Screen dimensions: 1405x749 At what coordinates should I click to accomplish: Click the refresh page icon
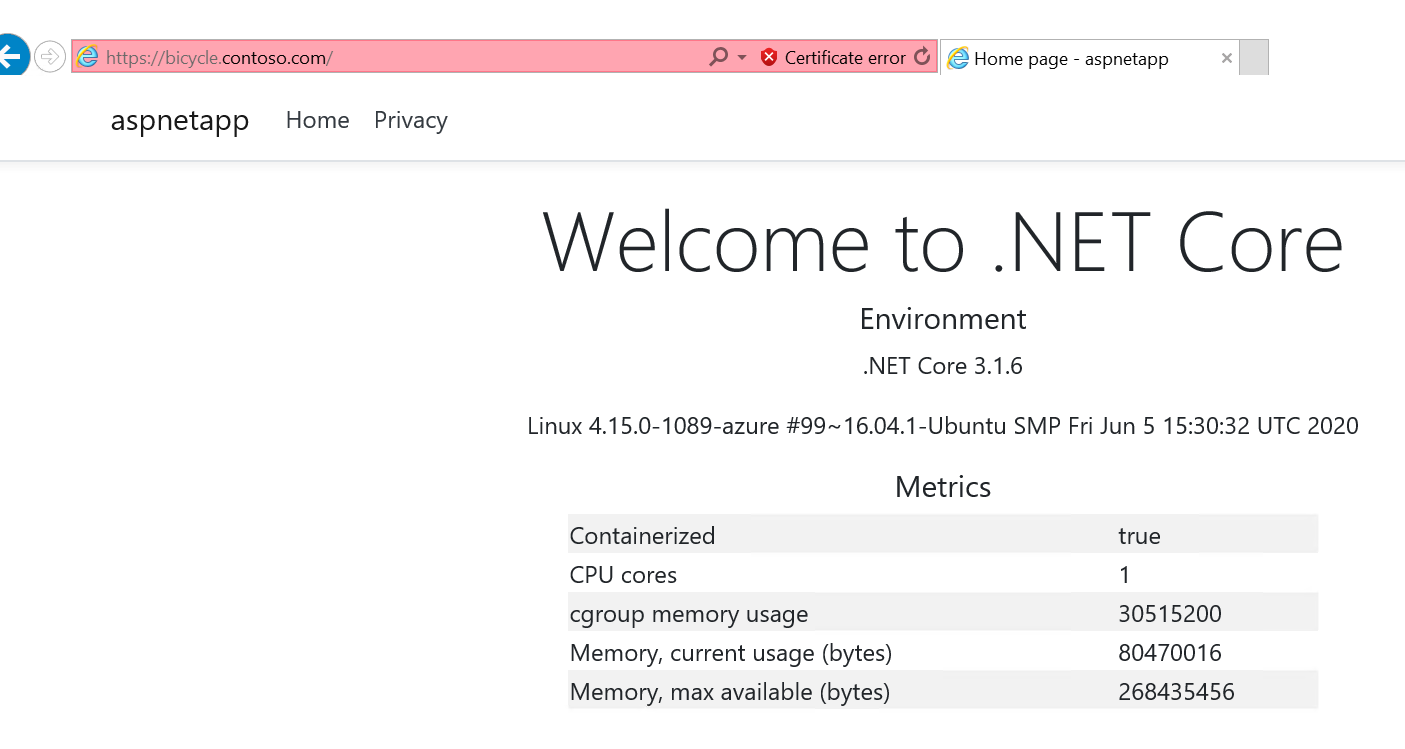point(920,57)
